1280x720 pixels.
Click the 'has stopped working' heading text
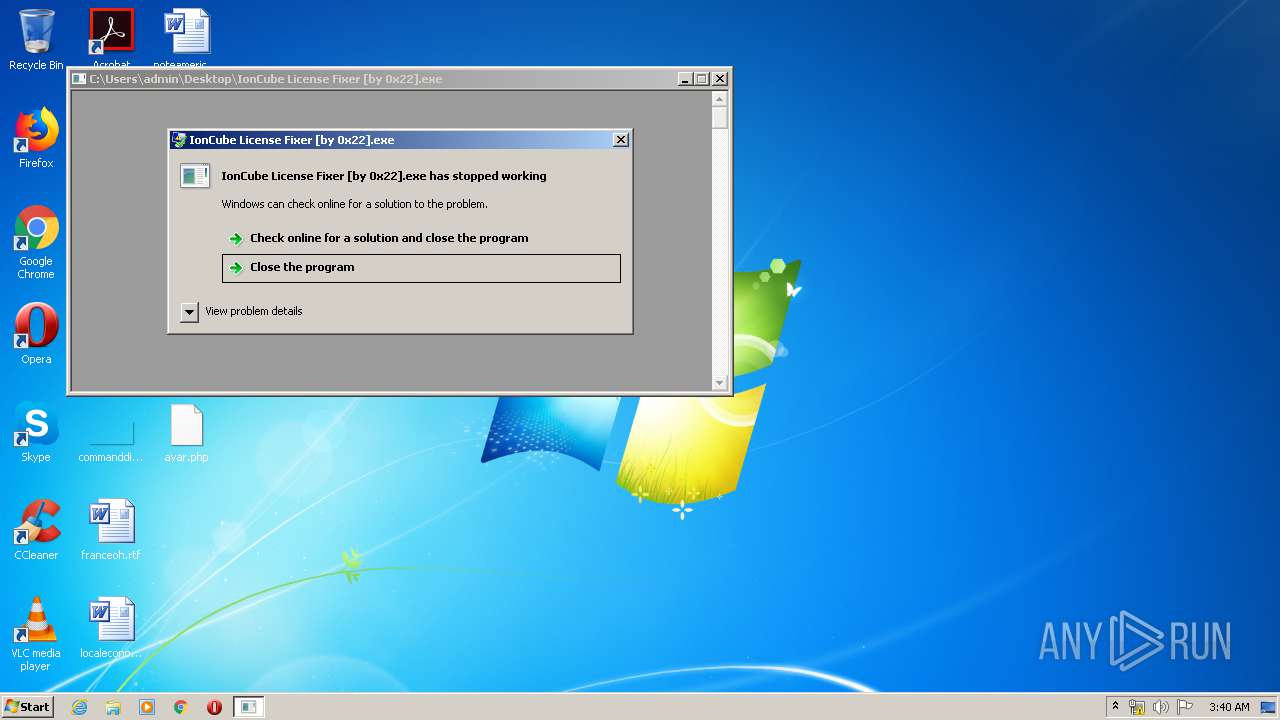384,176
